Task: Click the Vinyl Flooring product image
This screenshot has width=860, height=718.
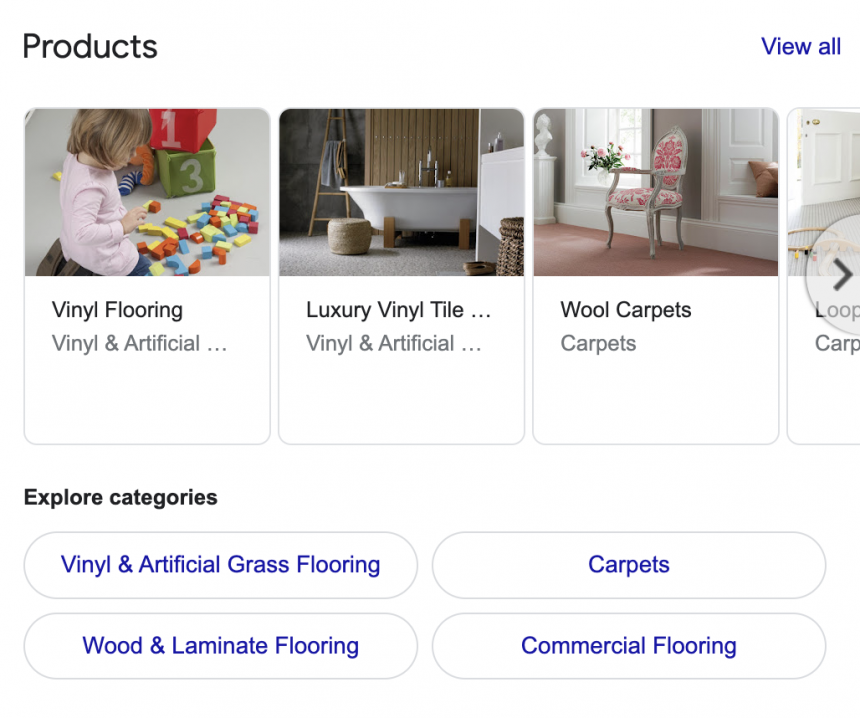Action: pos(147,192)
